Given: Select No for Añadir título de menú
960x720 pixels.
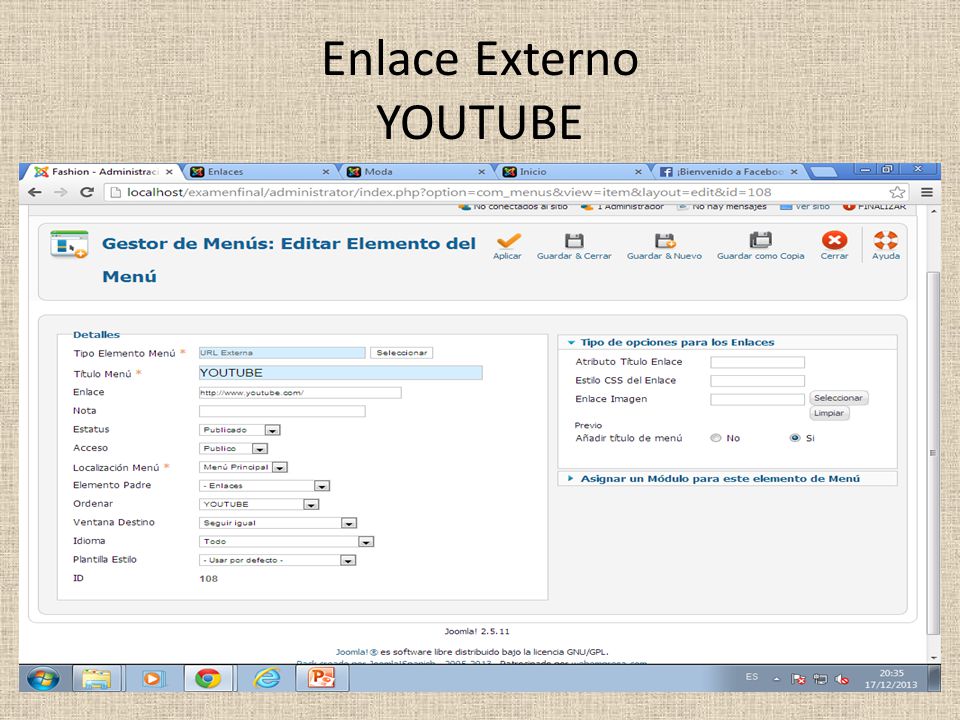Looking at the screenshot, I should coord(716,438).
